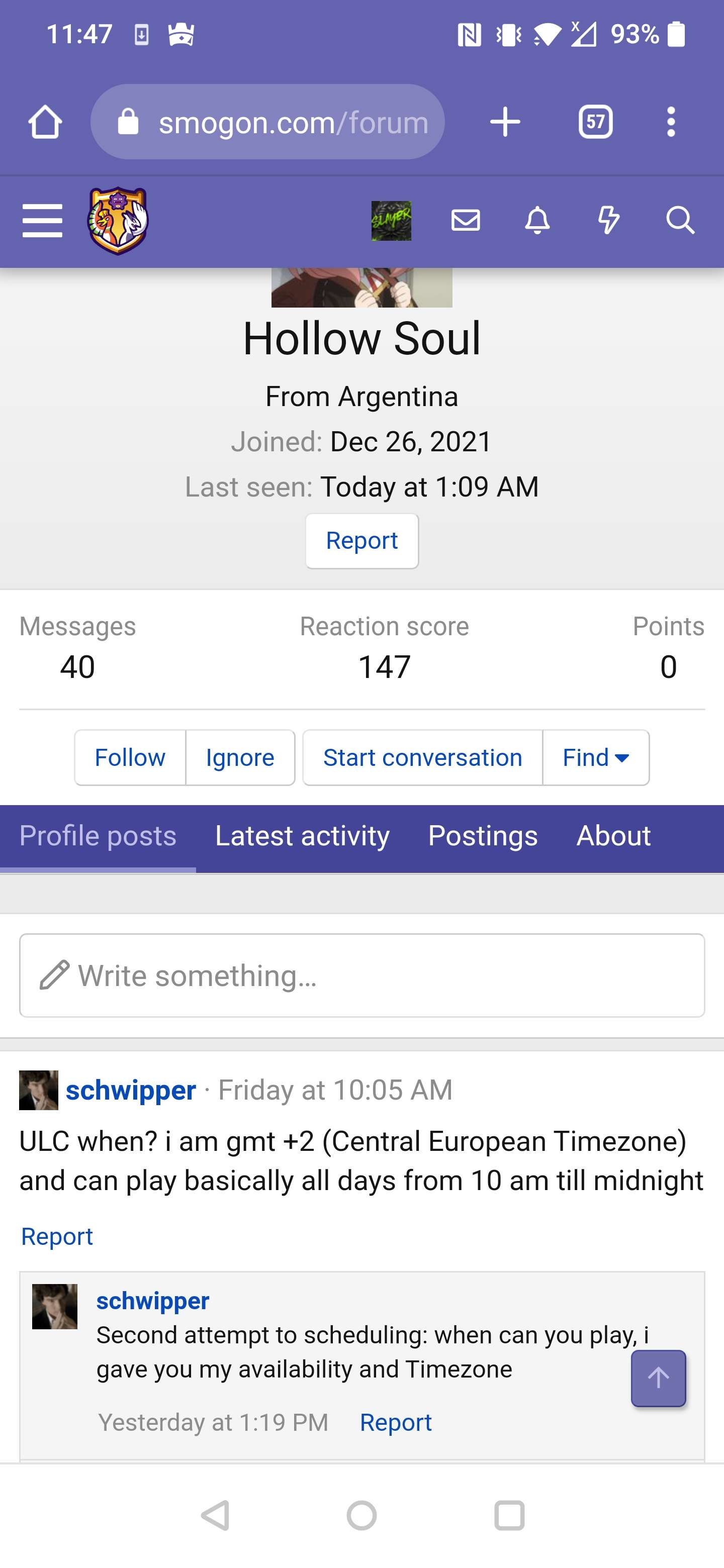Screen dimensions: 724x1568
Task: Open the About tab
Action: [614, 836]
